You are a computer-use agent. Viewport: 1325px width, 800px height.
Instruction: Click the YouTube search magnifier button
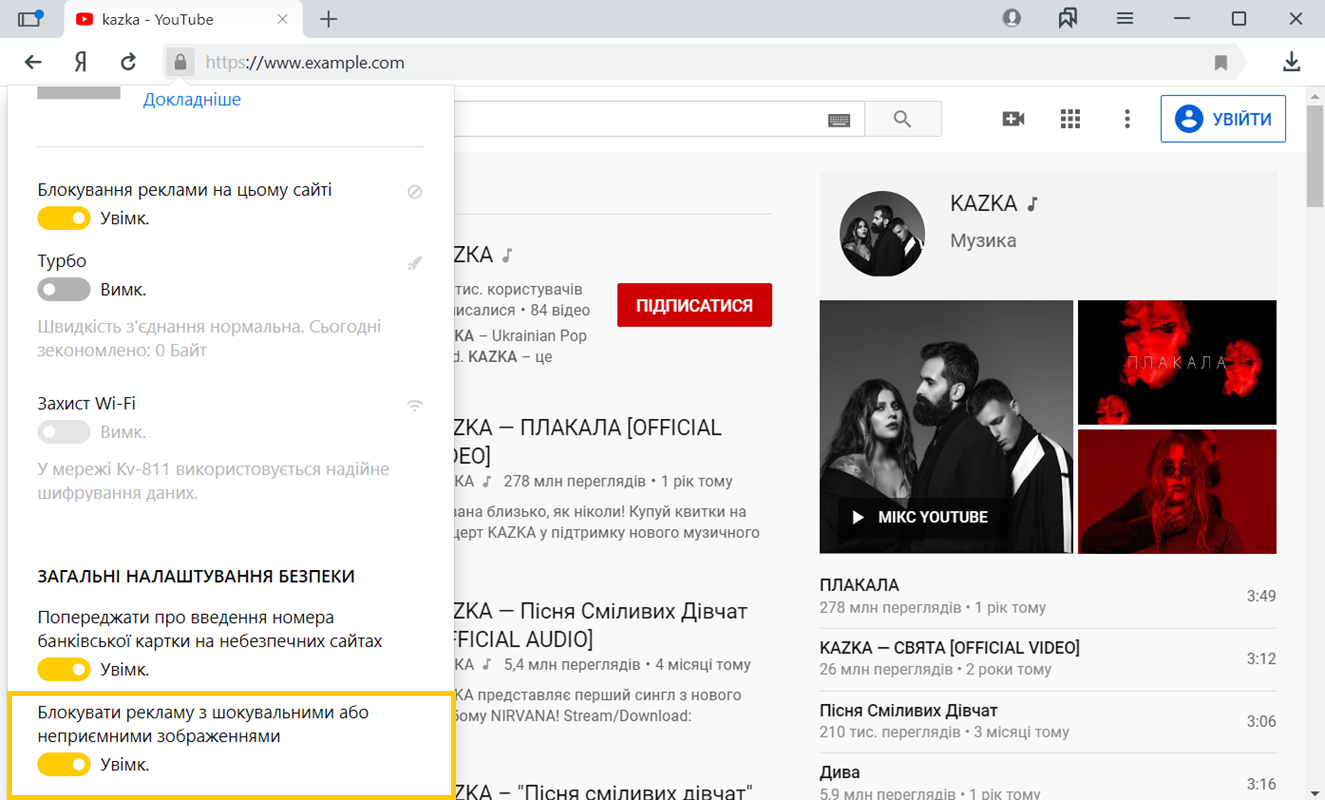902,119
